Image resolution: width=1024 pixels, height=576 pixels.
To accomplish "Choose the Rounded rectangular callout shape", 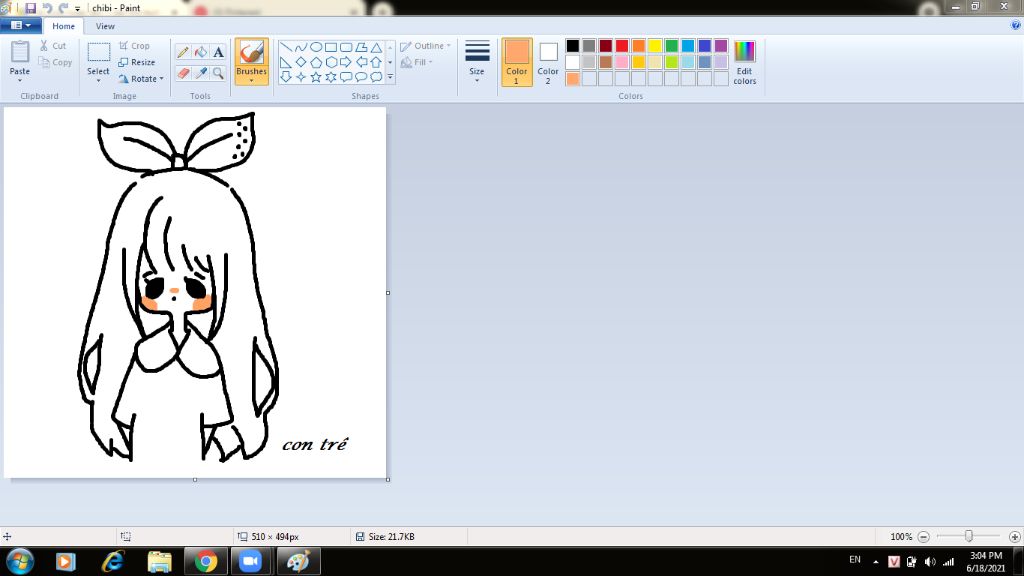I will [x=345, y=77].
